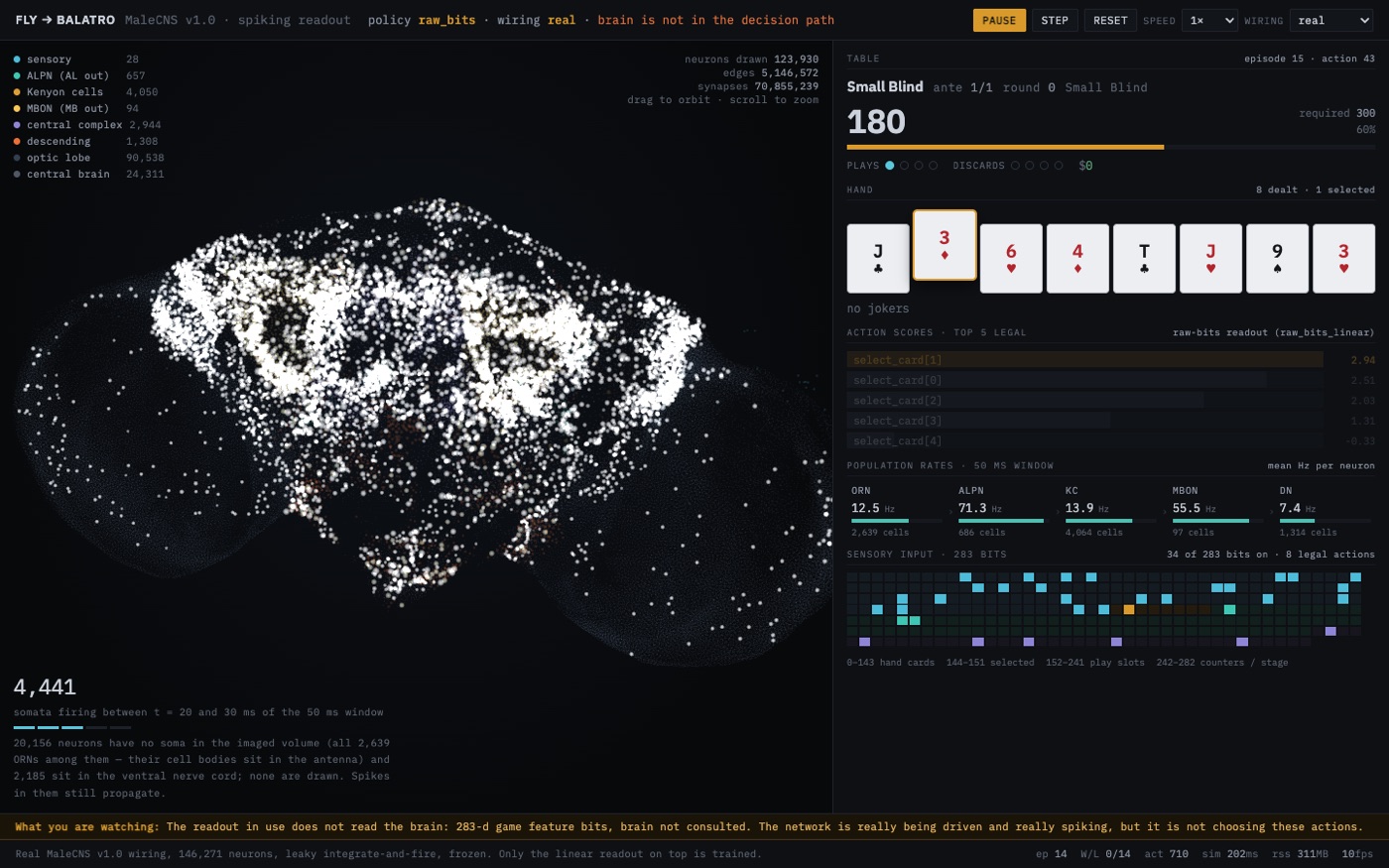Screen dimensions: 1389x868
Task: Click the Kenyon cells legend color dot
Action: tap(17, 92)
